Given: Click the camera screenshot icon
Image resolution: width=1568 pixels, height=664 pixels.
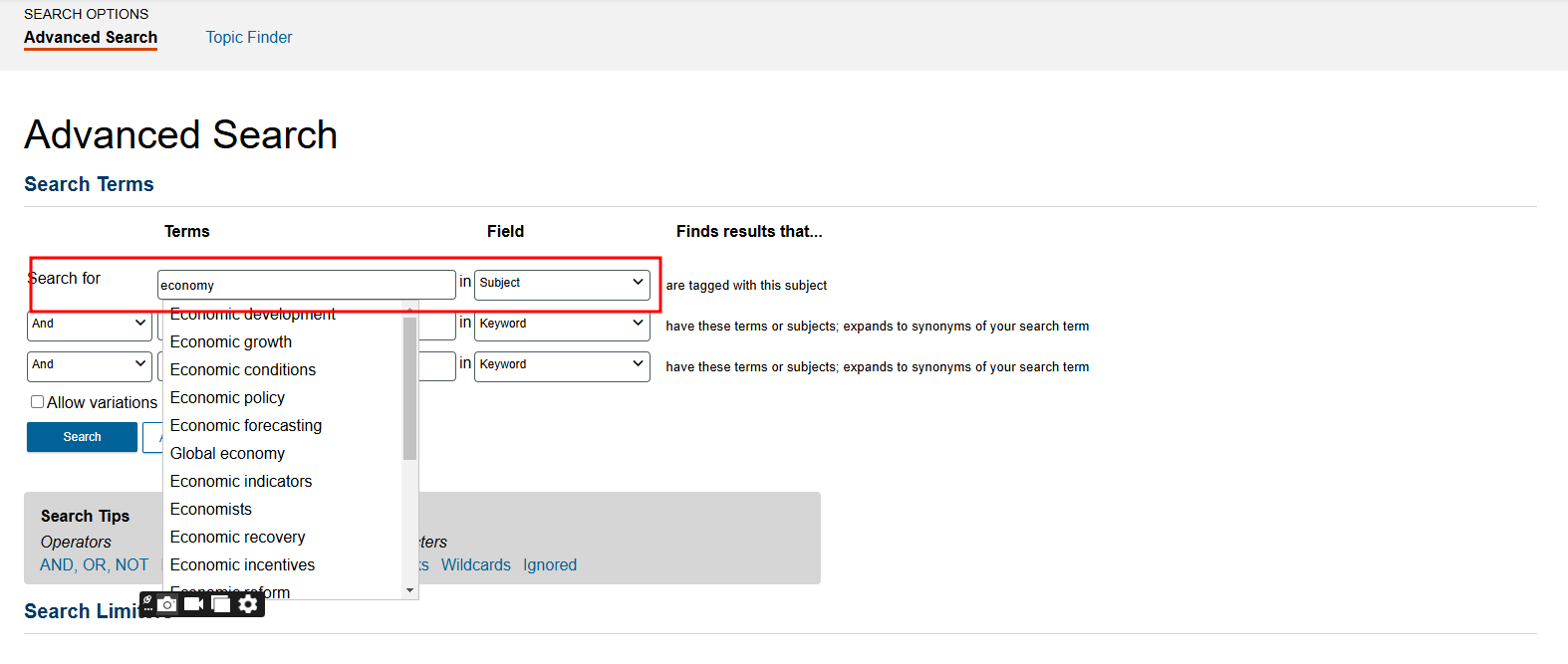Looking at the screenshot, I should (168, 604).
